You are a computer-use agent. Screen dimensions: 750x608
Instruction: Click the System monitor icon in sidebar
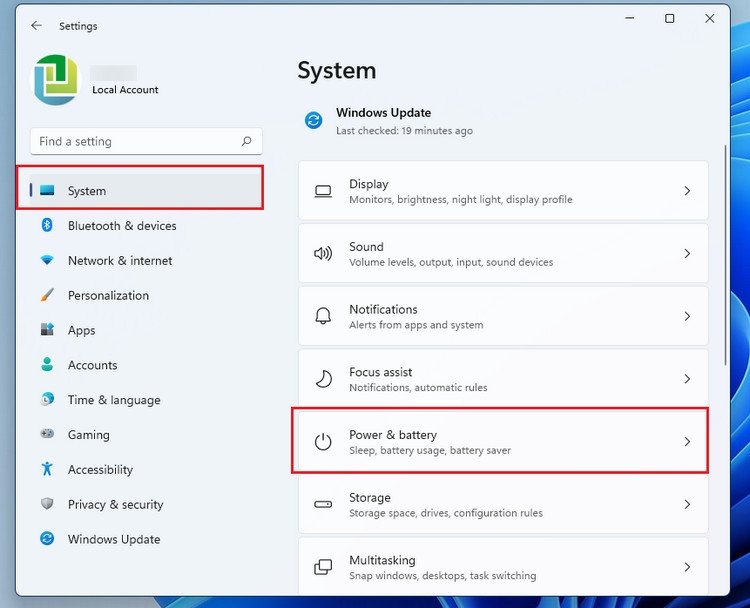[47, 190]
